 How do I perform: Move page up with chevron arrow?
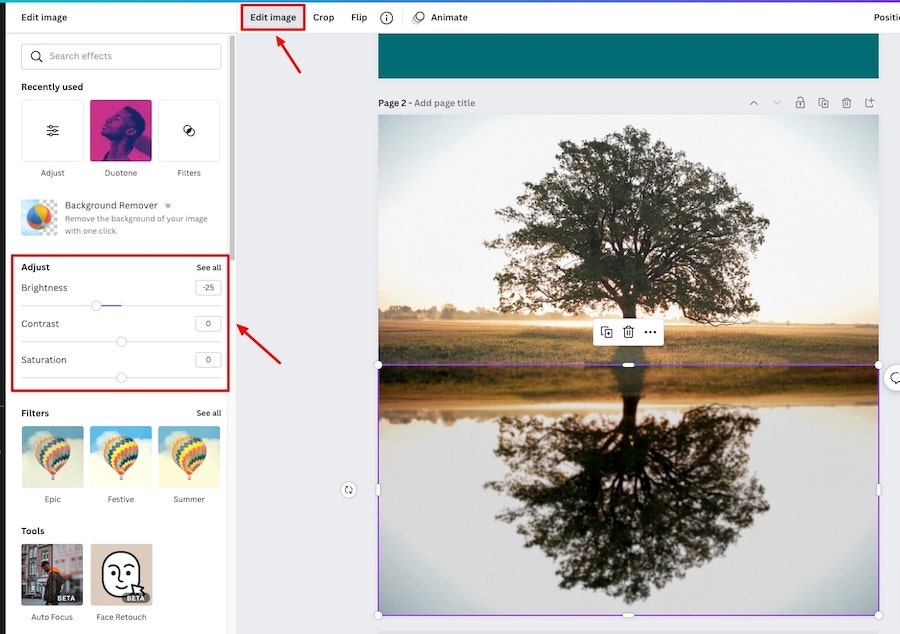click(x=754, y=103)
